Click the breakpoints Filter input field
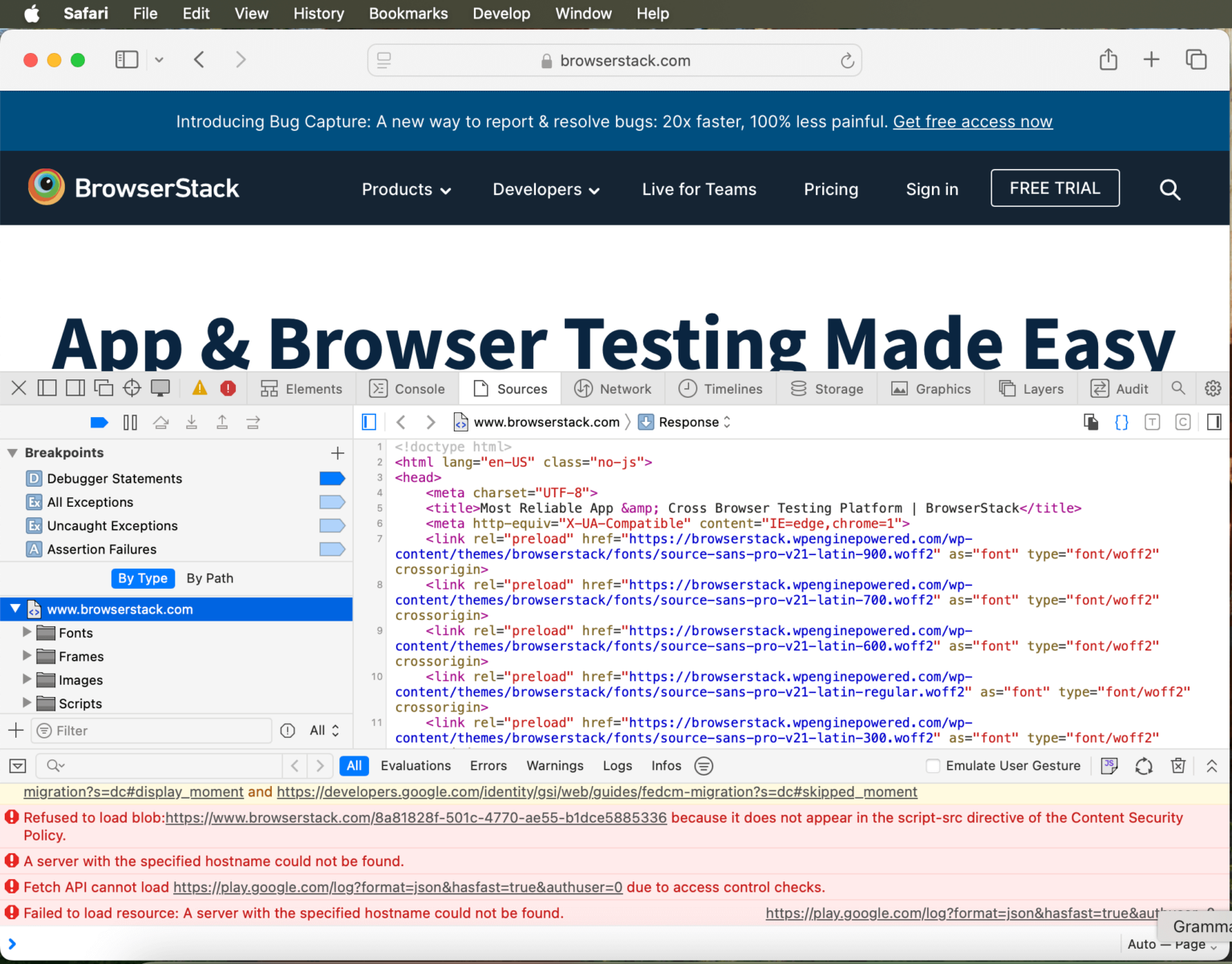The height and width of the screenshot is (964, 1232). click(151, 731)
